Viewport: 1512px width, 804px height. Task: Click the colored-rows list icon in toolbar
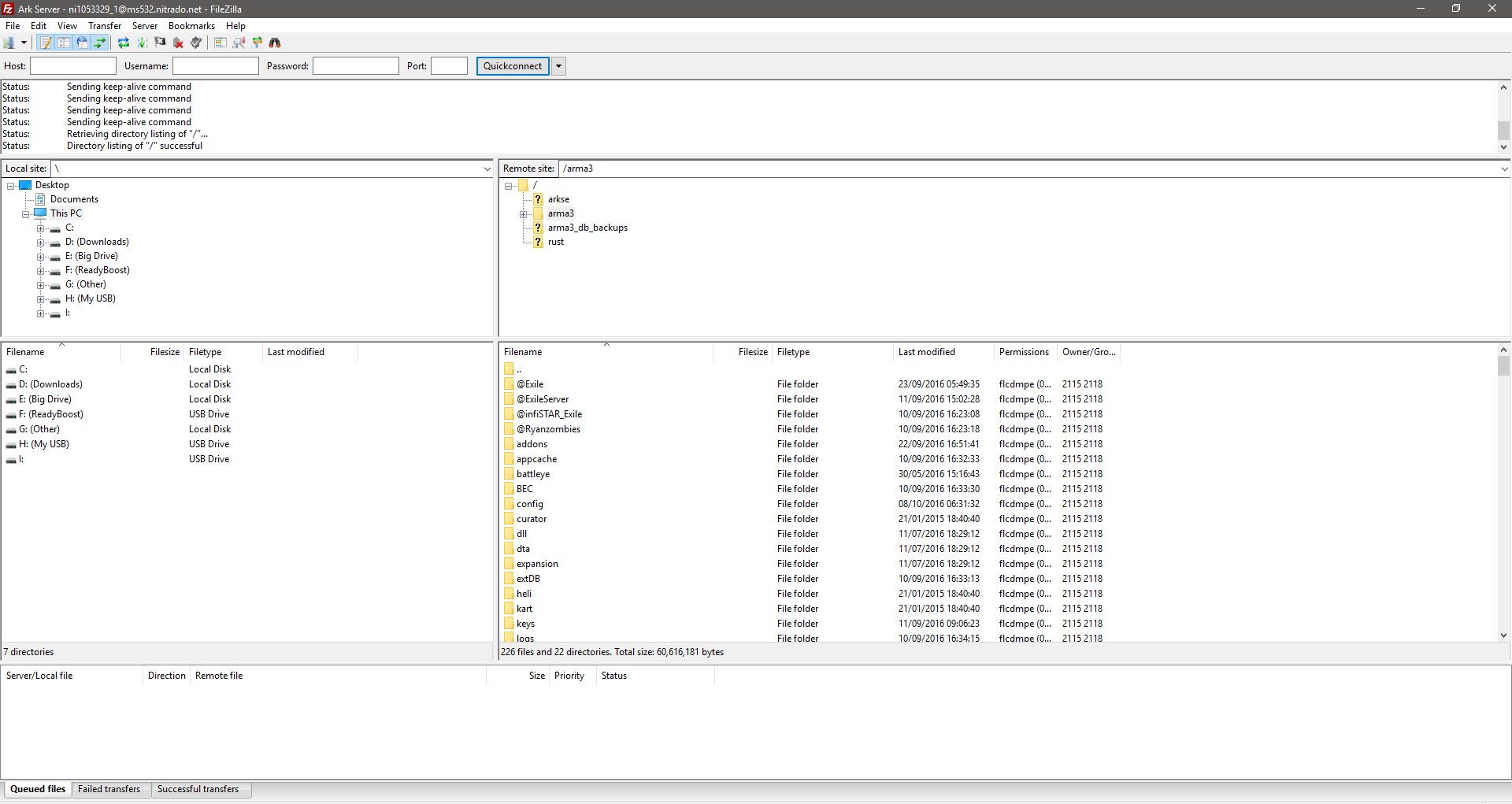(220, 43)
